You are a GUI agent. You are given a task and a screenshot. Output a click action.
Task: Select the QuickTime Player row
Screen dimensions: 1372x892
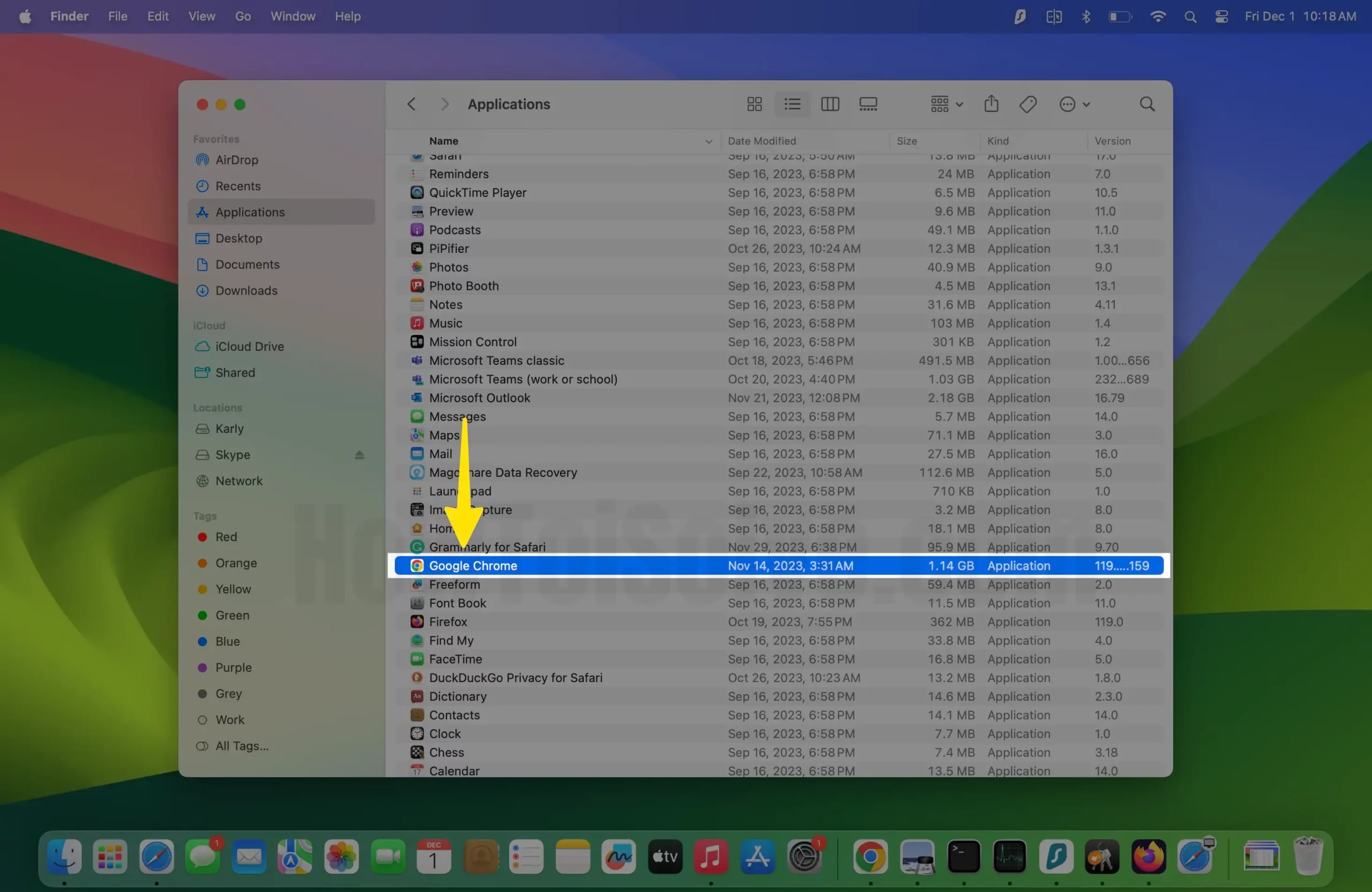[x=778, y=192]
